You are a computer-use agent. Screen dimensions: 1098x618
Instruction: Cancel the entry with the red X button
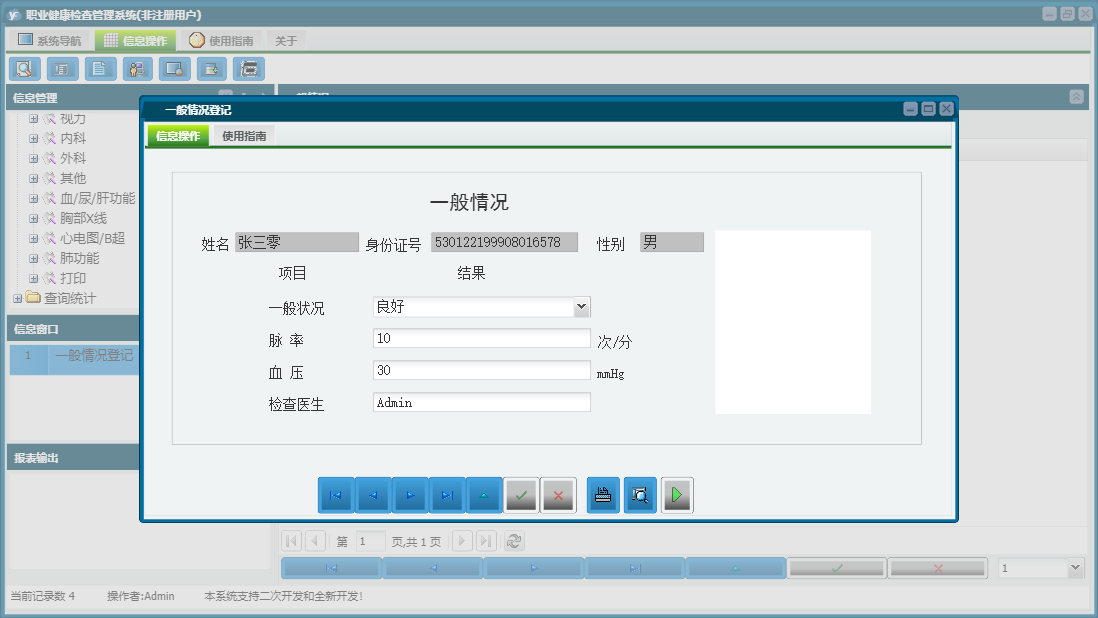pos(558,495)
